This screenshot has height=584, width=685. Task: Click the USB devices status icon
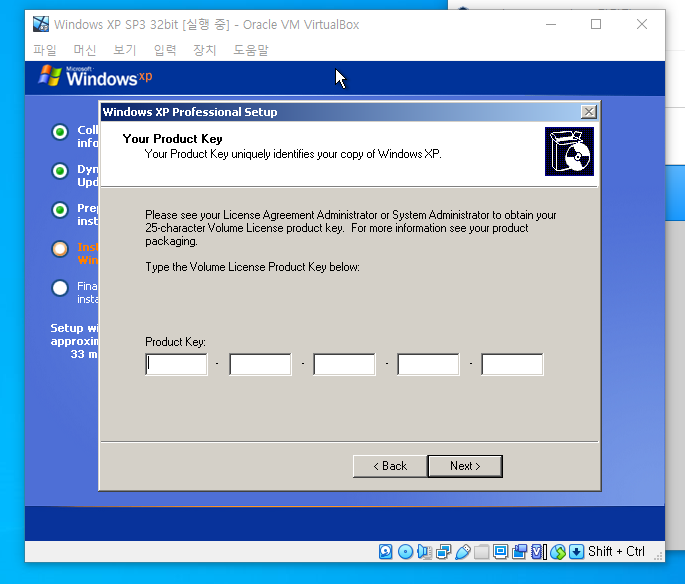pos(463,552)
